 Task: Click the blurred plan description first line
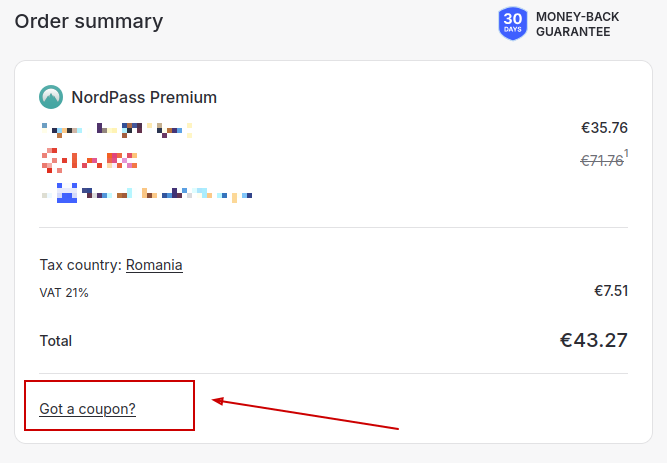tap(117, 130)
